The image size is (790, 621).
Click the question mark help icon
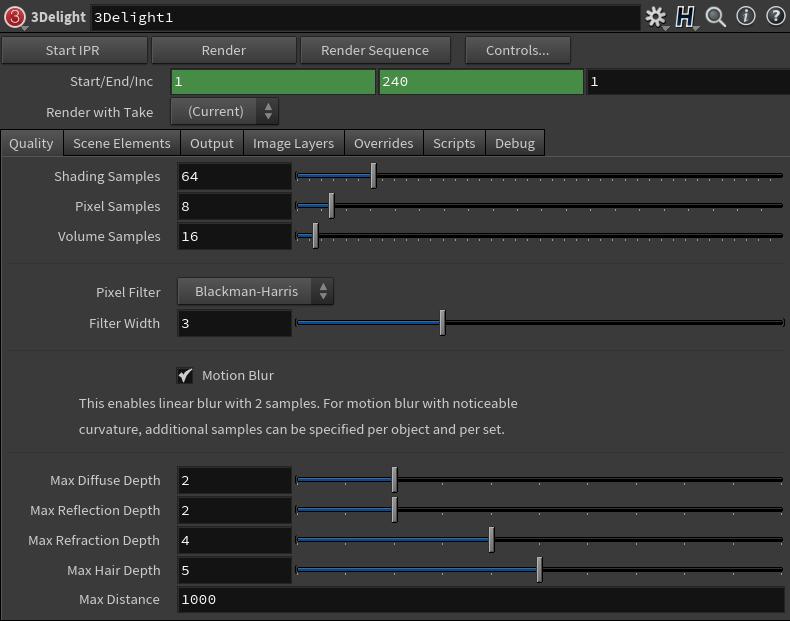pos(775,17)
